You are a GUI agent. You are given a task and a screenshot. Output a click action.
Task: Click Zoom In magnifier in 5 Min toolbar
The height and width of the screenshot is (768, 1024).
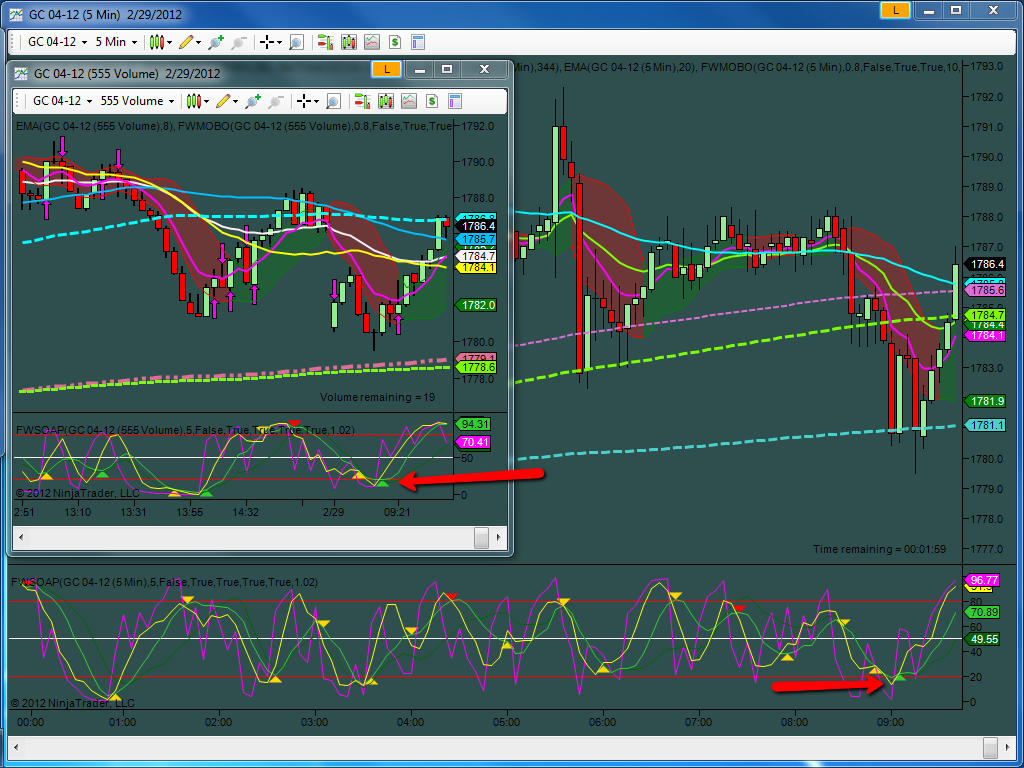point(216,42)
